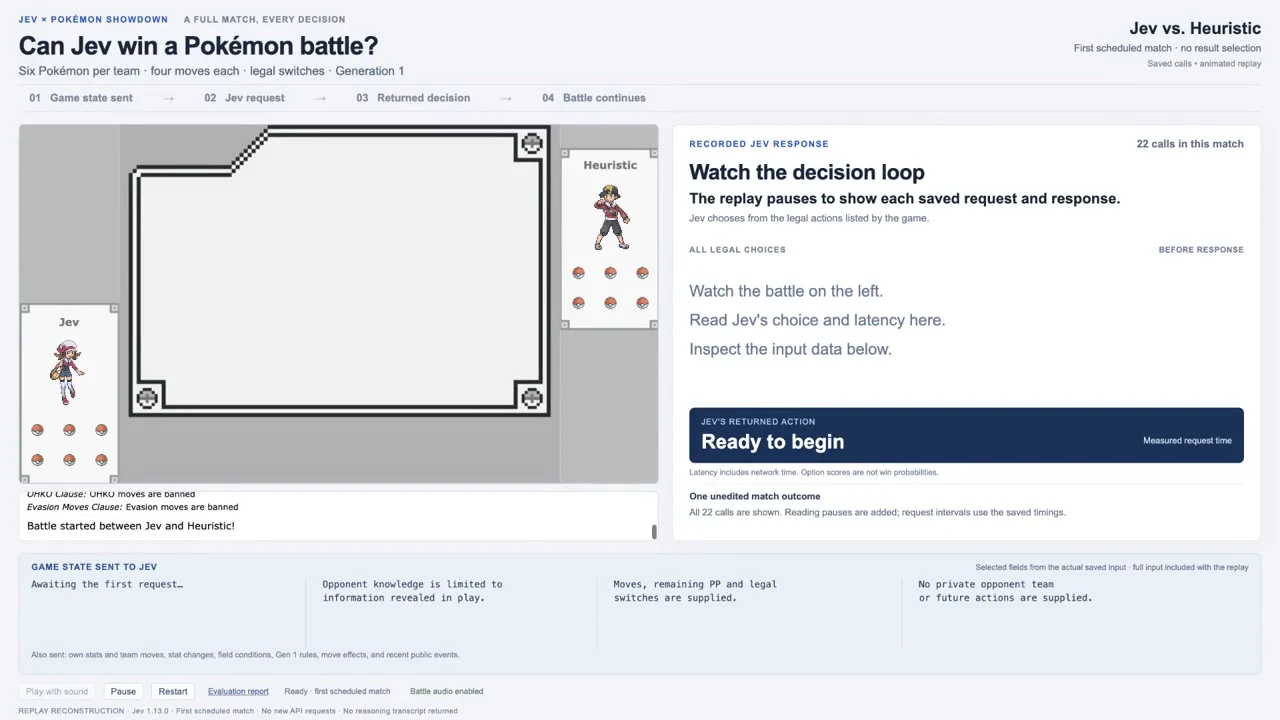Screen dimensions: 1280x720
Task: Click 'First scheduled match · no result selection'
Action: pos(1167,48)
